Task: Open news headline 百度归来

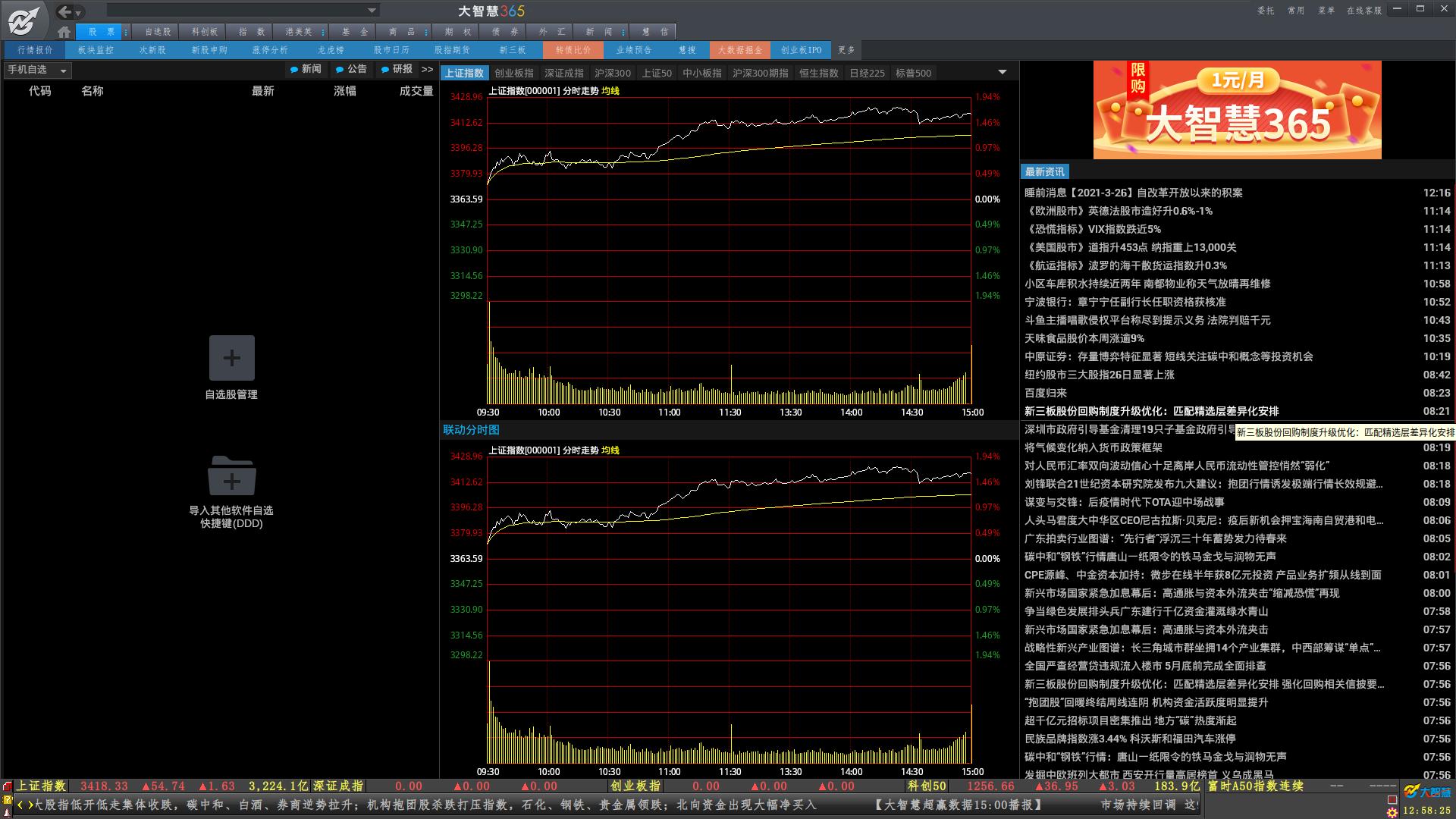Action: click(1045, 393)
